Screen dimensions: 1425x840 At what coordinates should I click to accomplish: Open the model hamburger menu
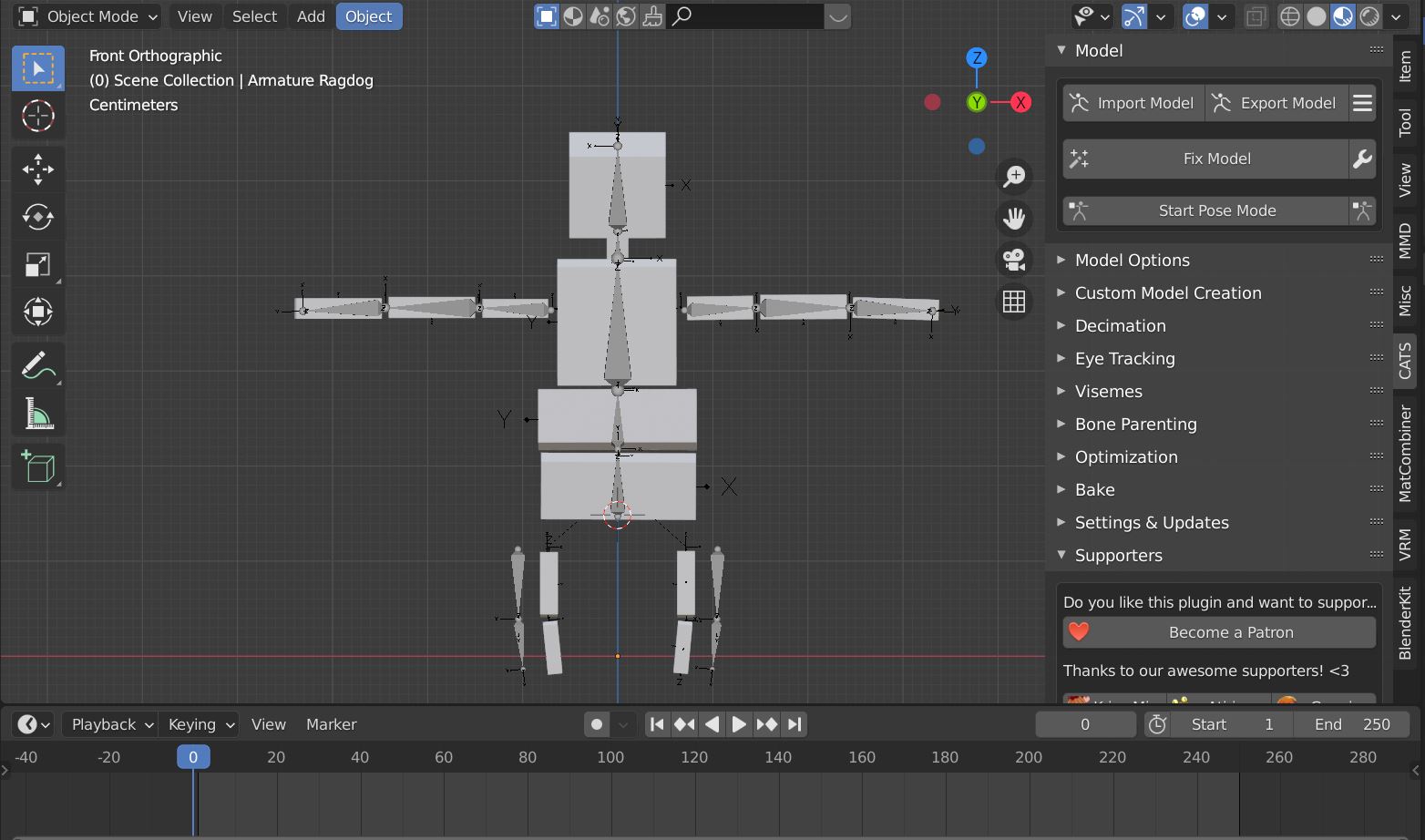[1362, 103]
